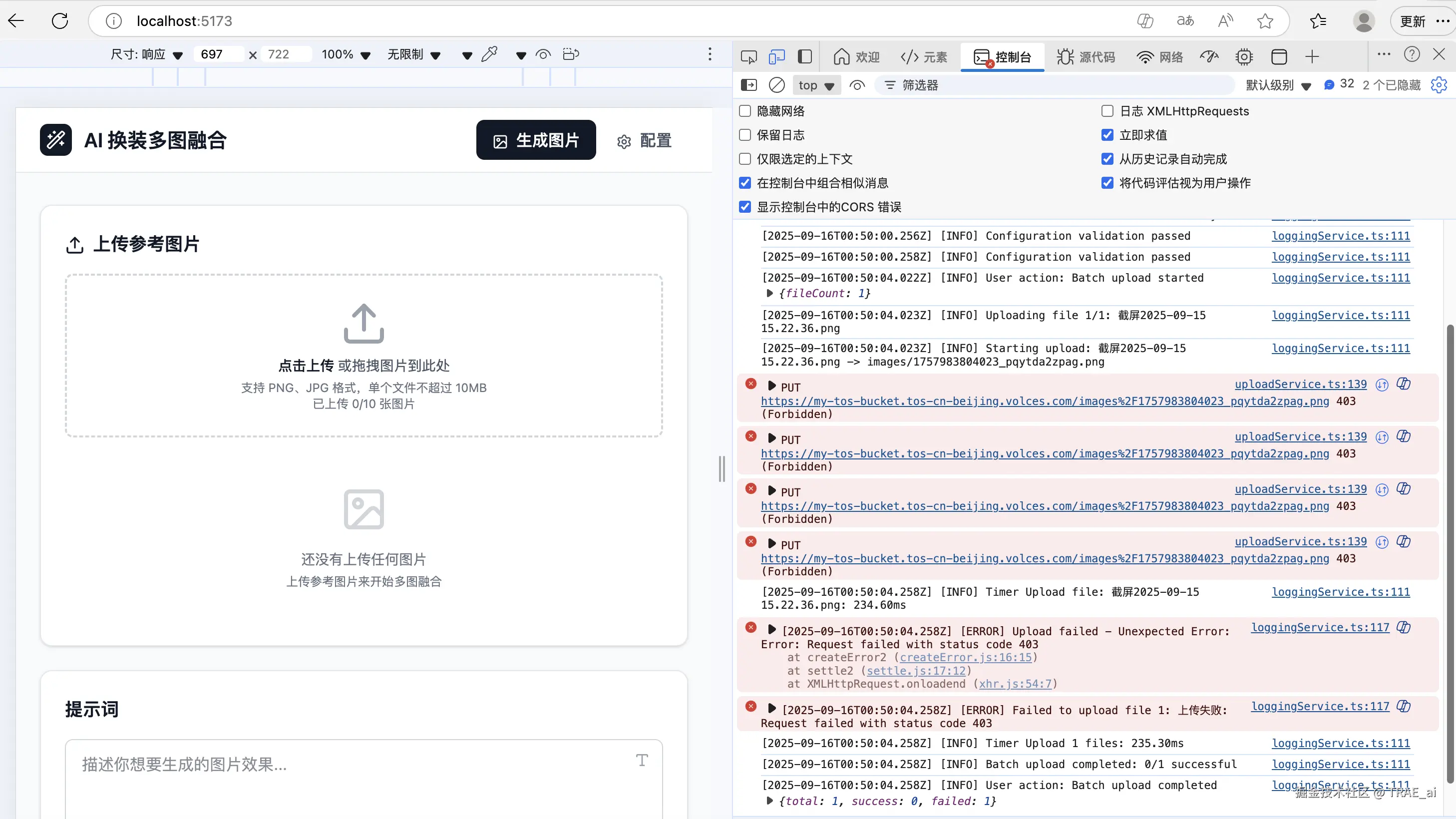This screenshot has height=819, width=1456.
Task: Toggle device emulation toolbar icon
Action: [776, 56]
